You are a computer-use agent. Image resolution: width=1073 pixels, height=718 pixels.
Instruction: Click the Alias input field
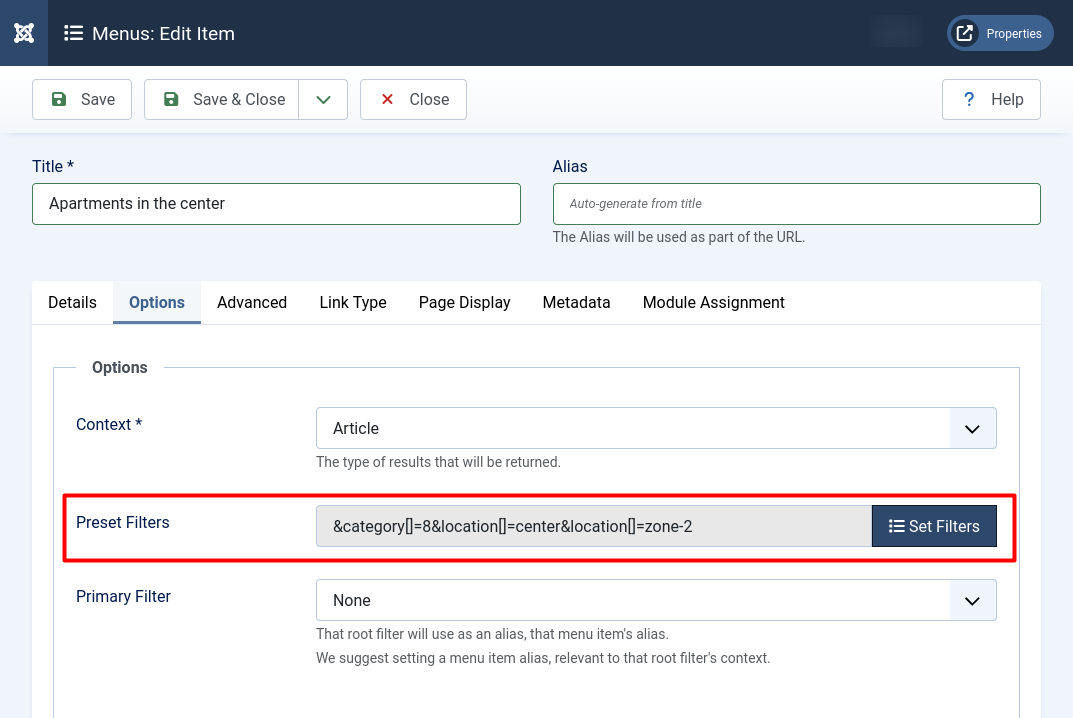click(x=797, y=204)
